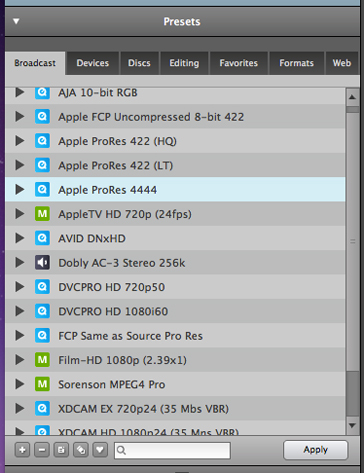Image resolution: width=364 pixels, height=473 pixels.
Task: Click QuickTime icon beside ProRes 422 (HQ)
Action: [42, 141]
